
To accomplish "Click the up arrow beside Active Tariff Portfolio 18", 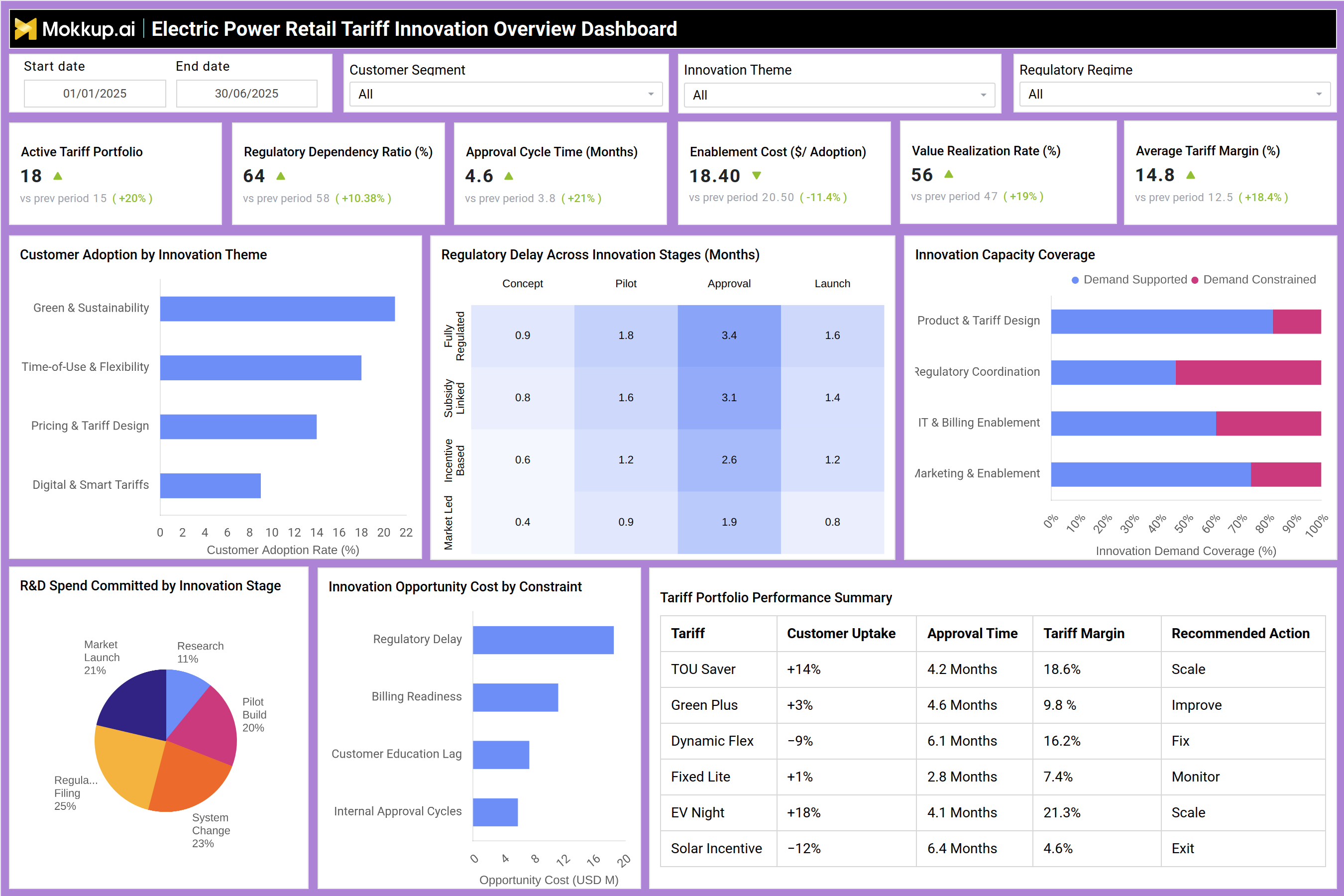I will tap(58, 176).
